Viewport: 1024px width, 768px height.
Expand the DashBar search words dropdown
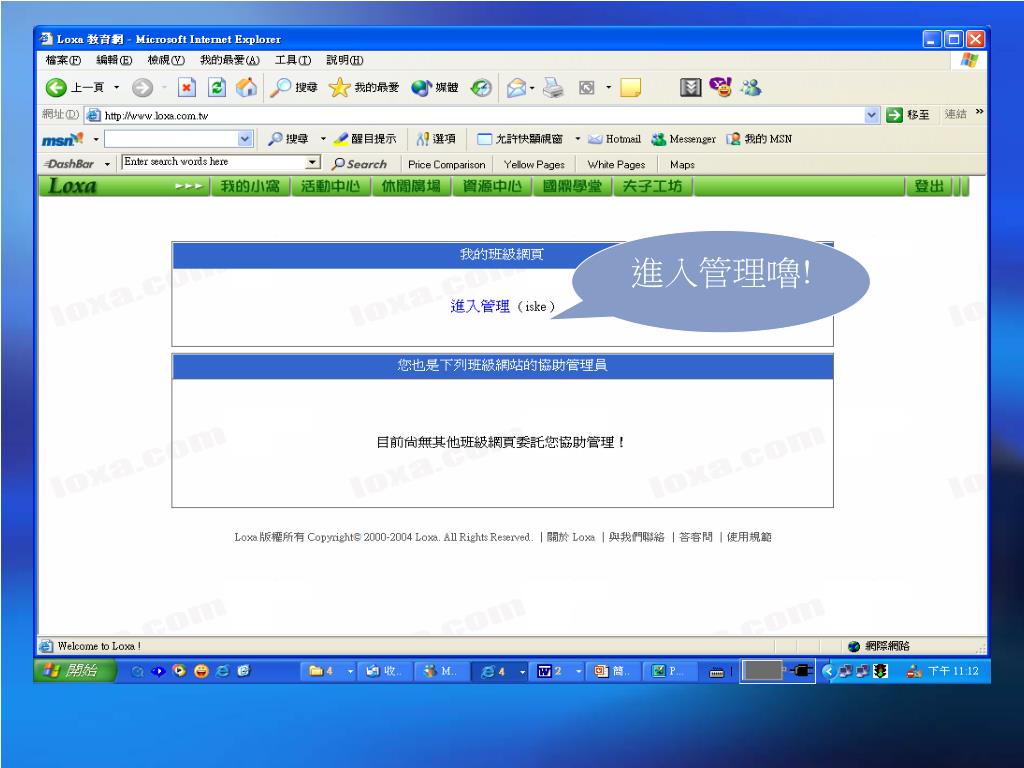(x=313, y=162)
